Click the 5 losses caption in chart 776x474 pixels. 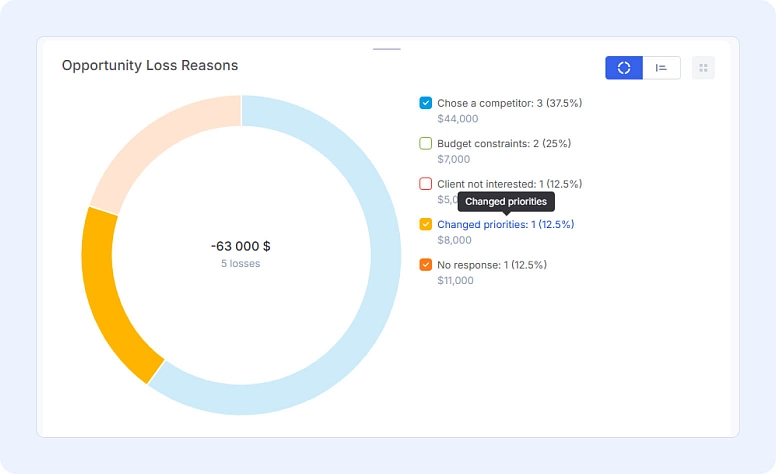(x=240, y=264)
